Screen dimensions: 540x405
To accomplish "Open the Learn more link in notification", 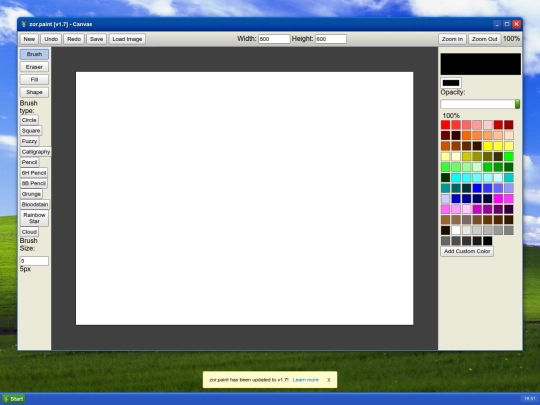I will point(305,380).
